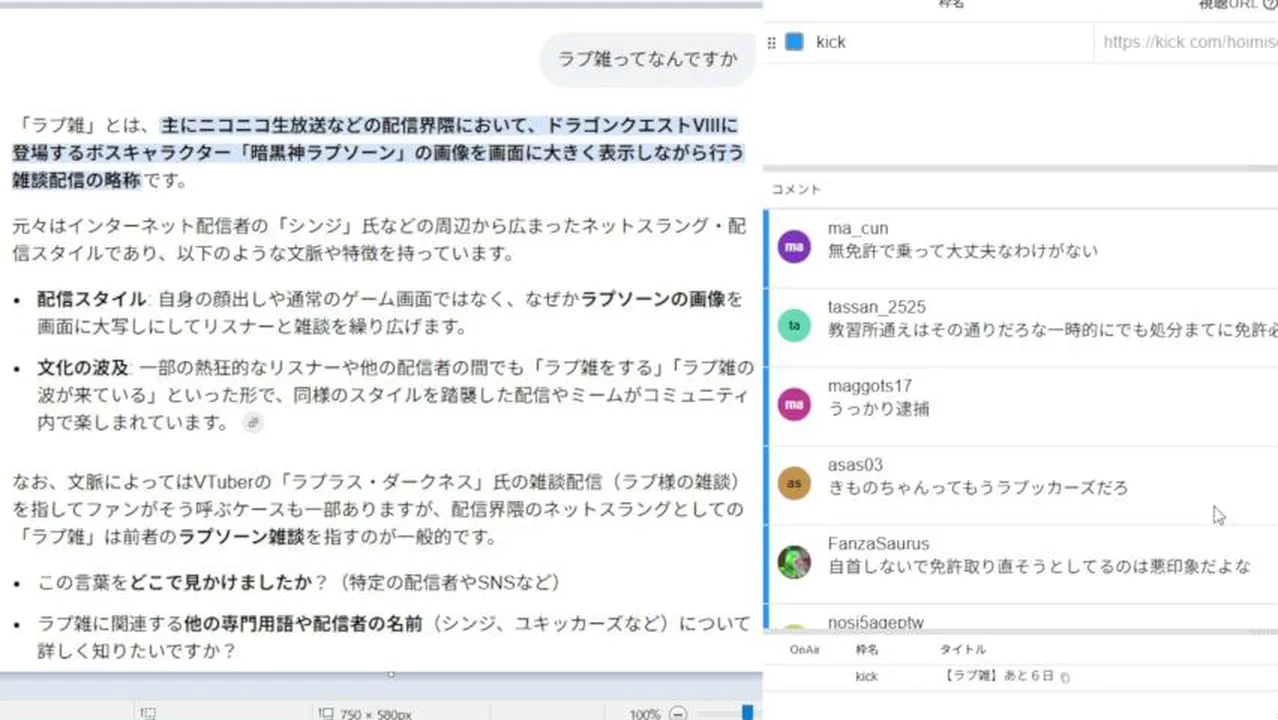Click the bold term '配信スタイル'

[92, 299]
